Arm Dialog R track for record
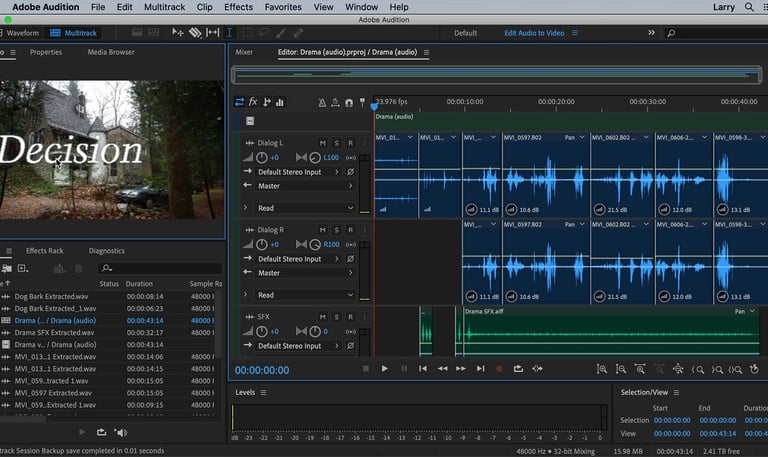768x457 pixels. point(351,230)
